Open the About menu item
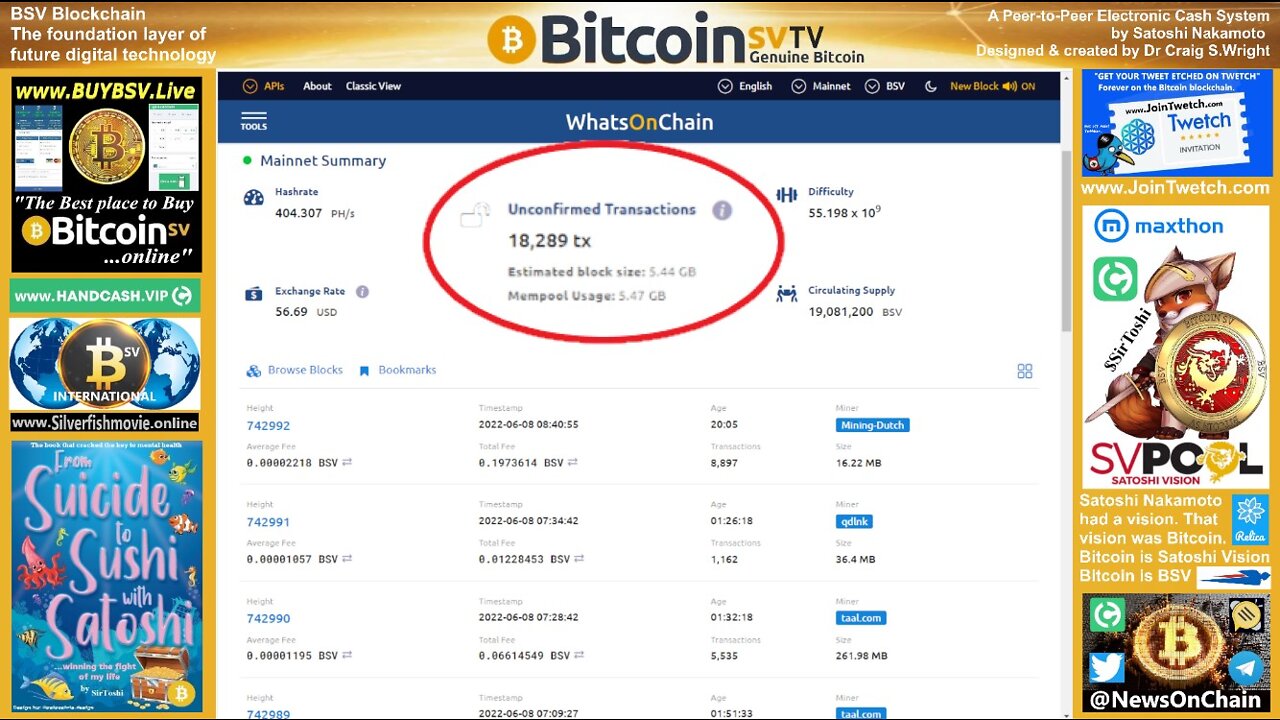1280x720 pixels. point(317,86)
